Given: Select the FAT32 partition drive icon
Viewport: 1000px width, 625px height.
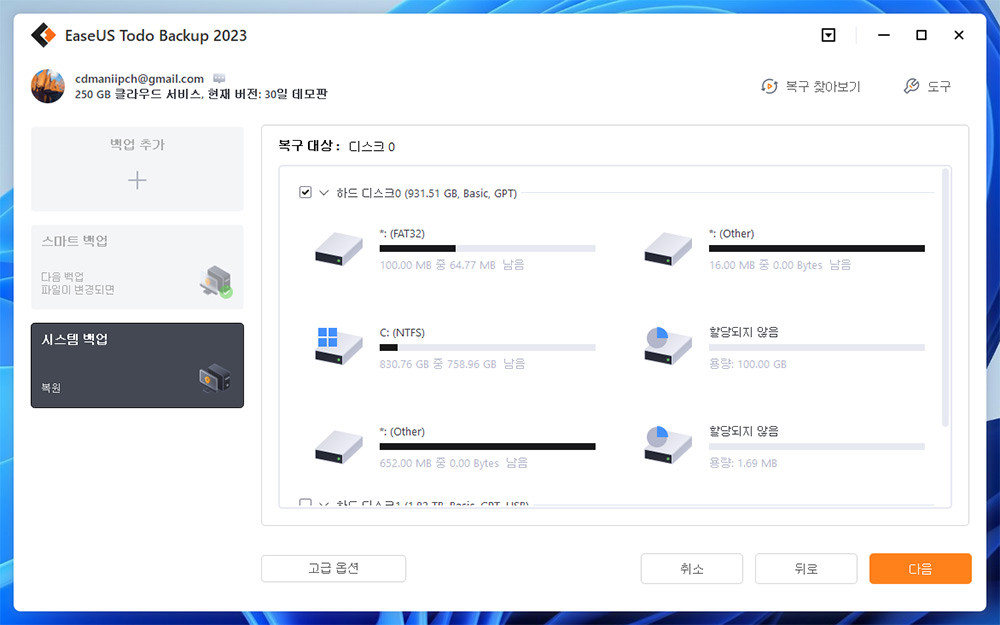Looking at the screenshot, I should coord(339,249).
